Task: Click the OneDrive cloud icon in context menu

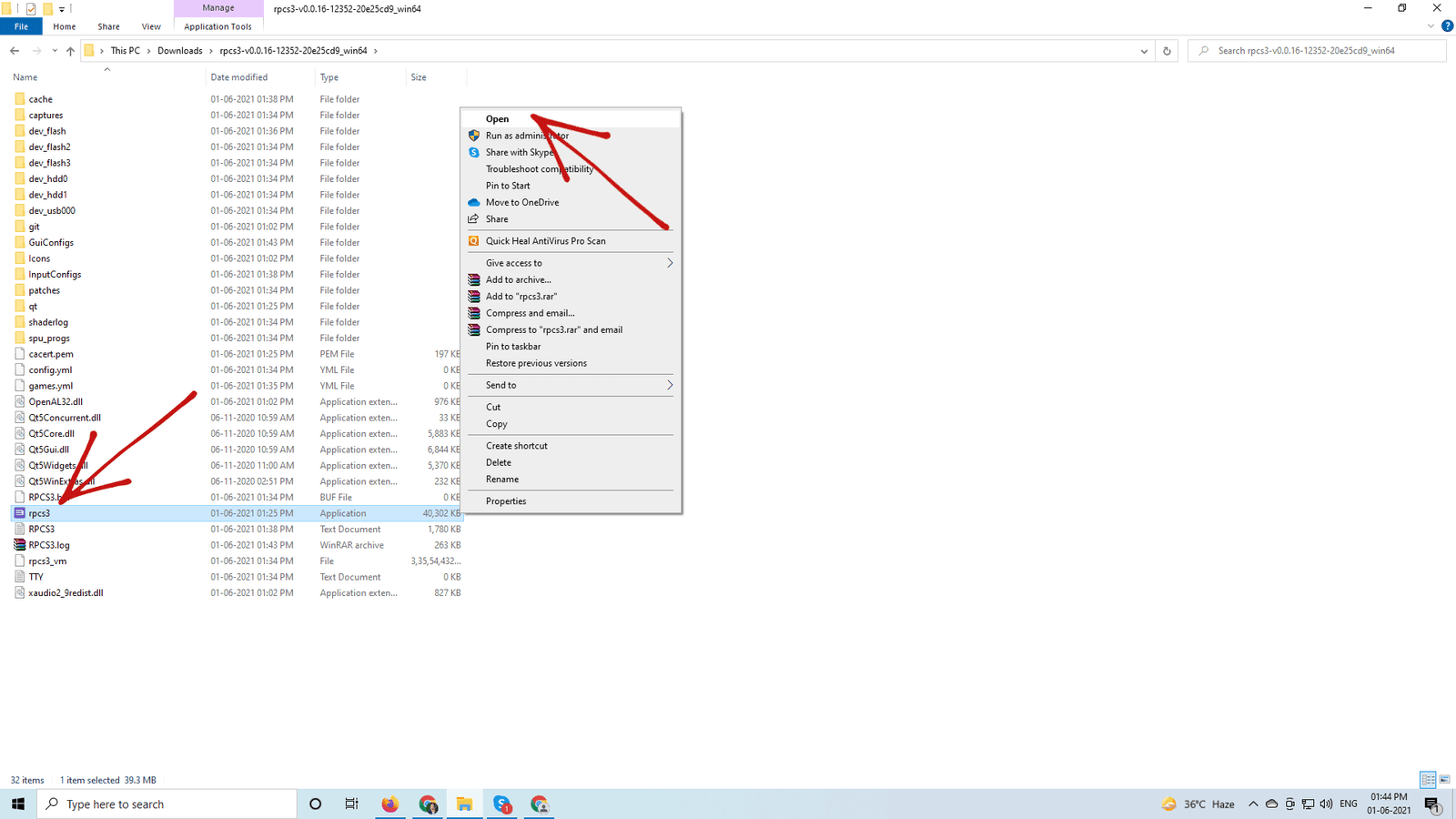Action: point(473,202)
